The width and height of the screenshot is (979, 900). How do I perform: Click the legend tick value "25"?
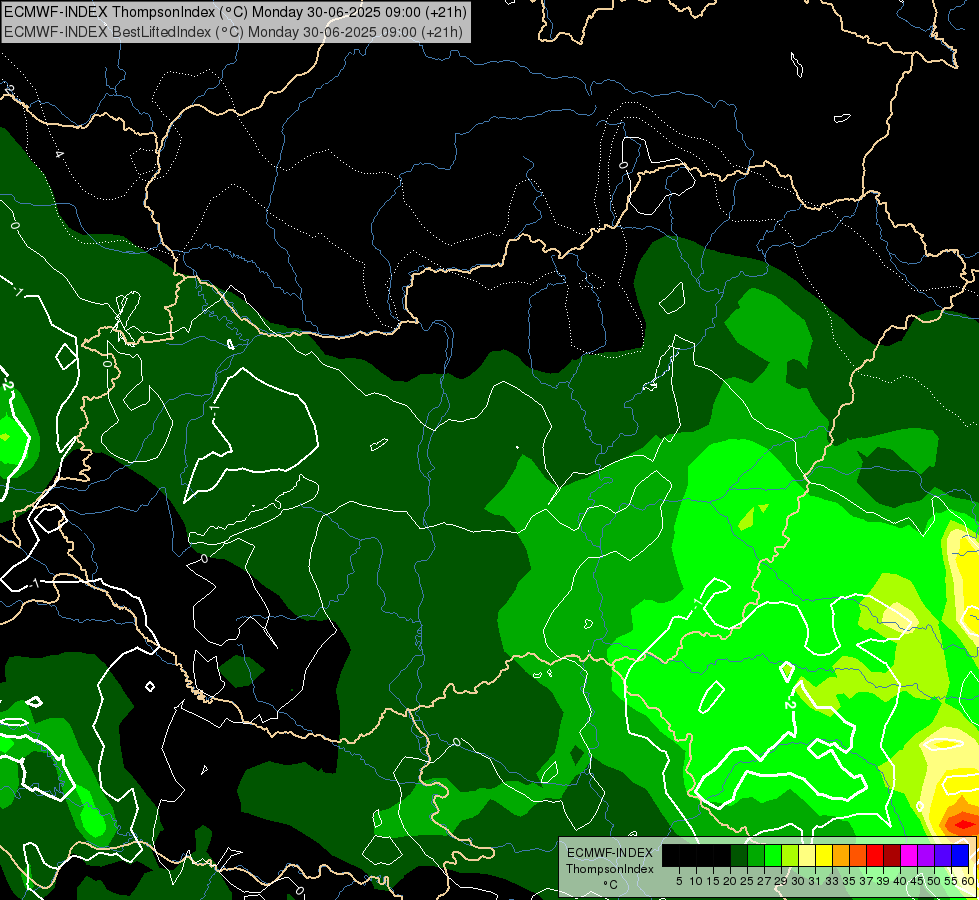click(x=747, y=881)
